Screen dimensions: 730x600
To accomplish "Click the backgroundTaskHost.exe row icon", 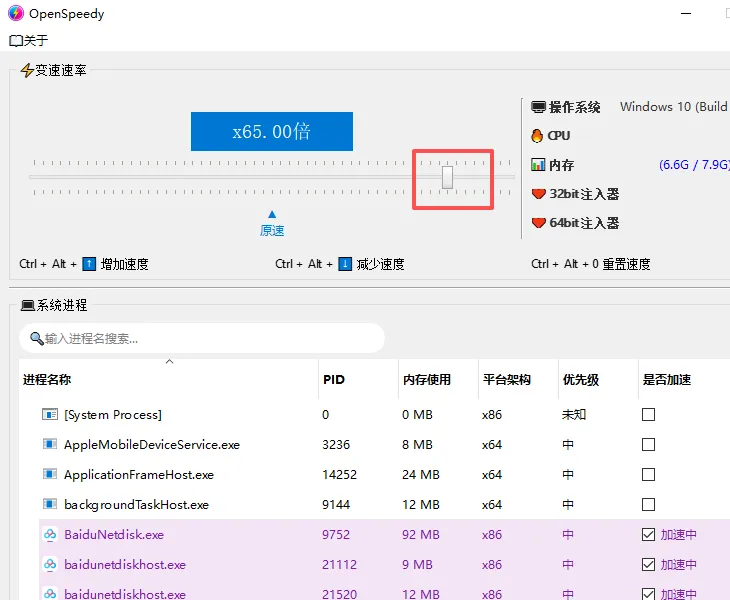I will 50,504.
